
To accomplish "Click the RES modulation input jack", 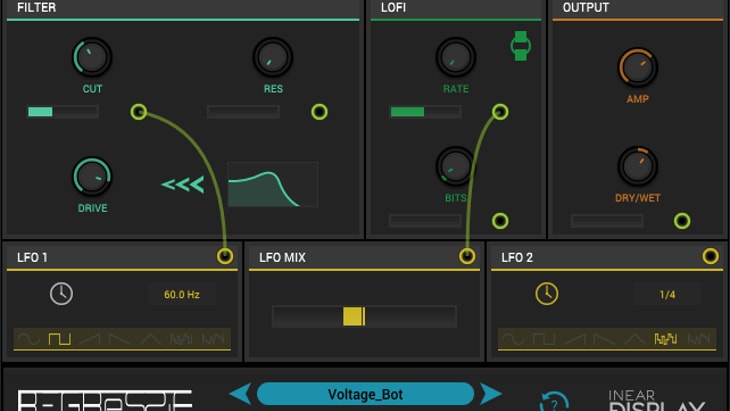I will click(x=319, y=112).
